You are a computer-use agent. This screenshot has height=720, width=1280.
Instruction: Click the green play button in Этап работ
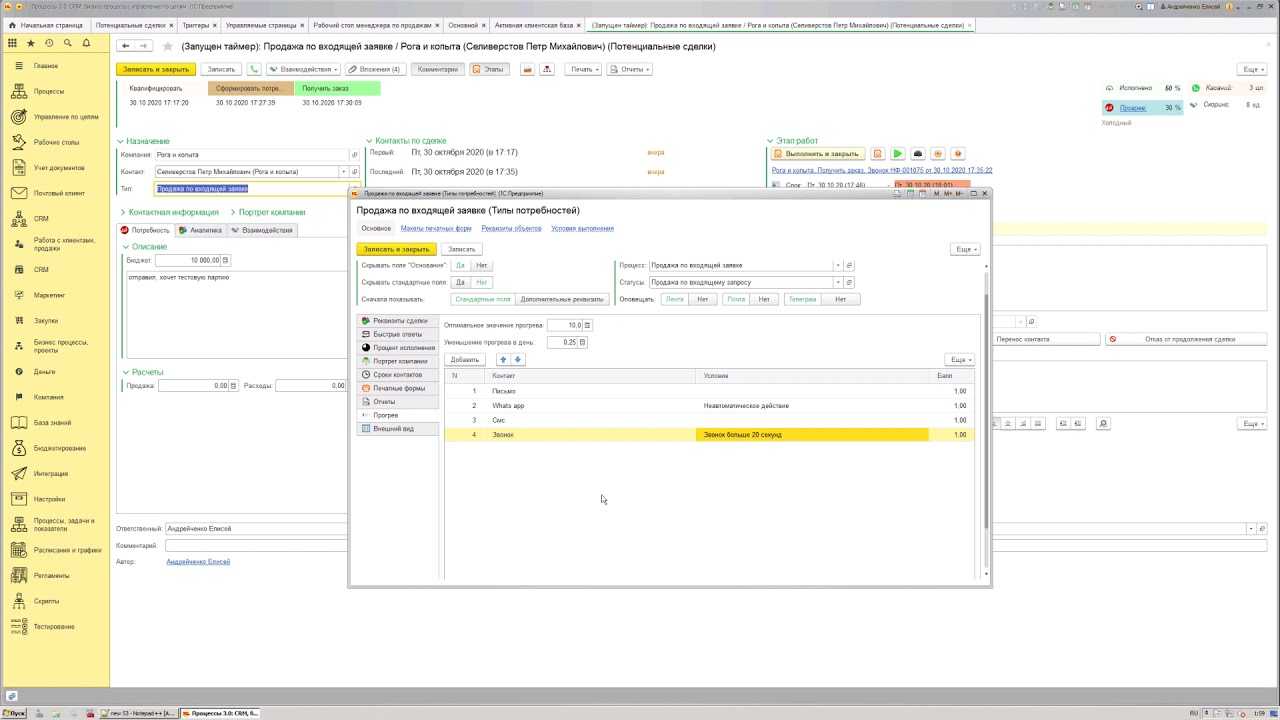click(x=897, y=154)
